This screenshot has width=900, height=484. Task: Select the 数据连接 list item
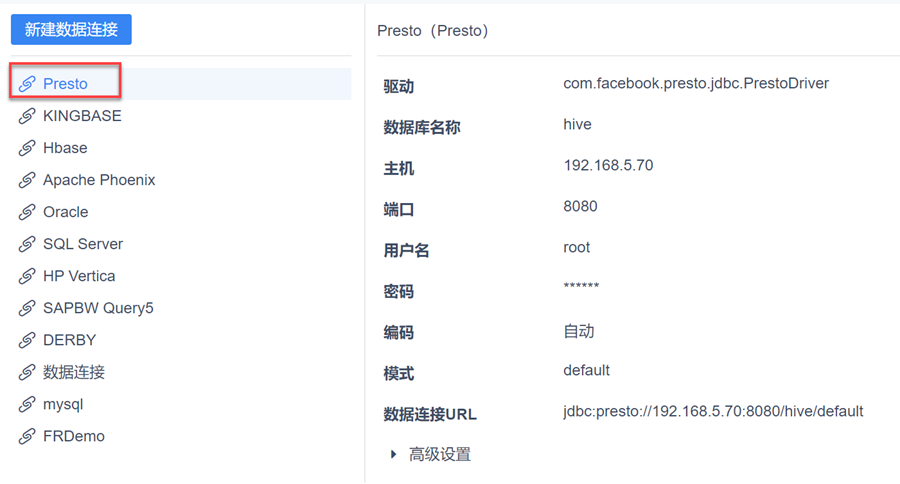click(74, 372)
